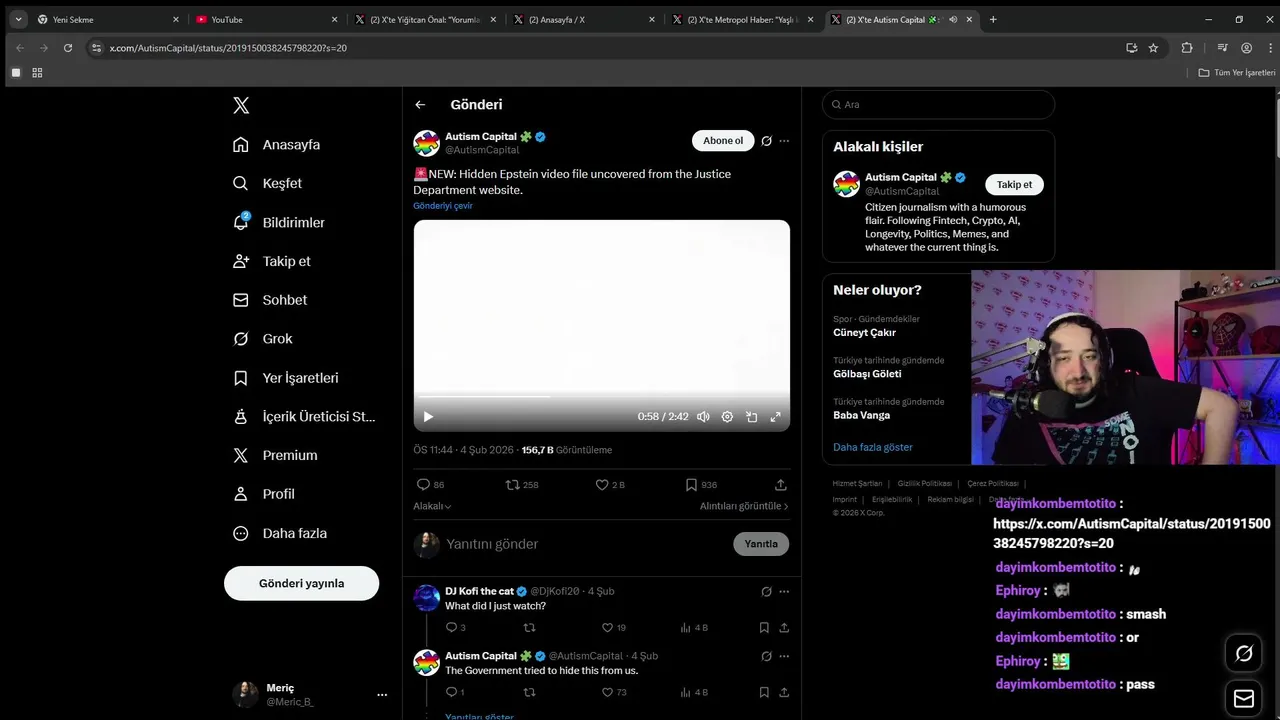Repost DJ Kofi the cat's reply
This screenshot has height=720, width=1280.
point(530,628)
